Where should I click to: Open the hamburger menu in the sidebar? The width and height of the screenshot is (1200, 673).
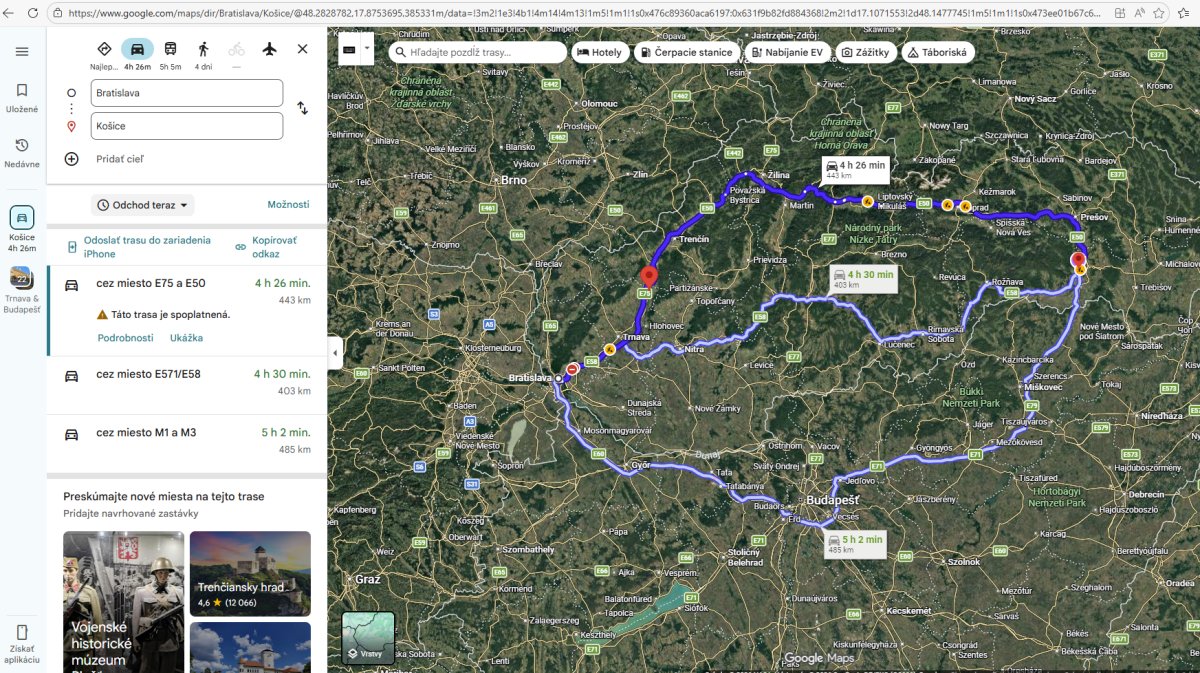[x=22, y=51]
